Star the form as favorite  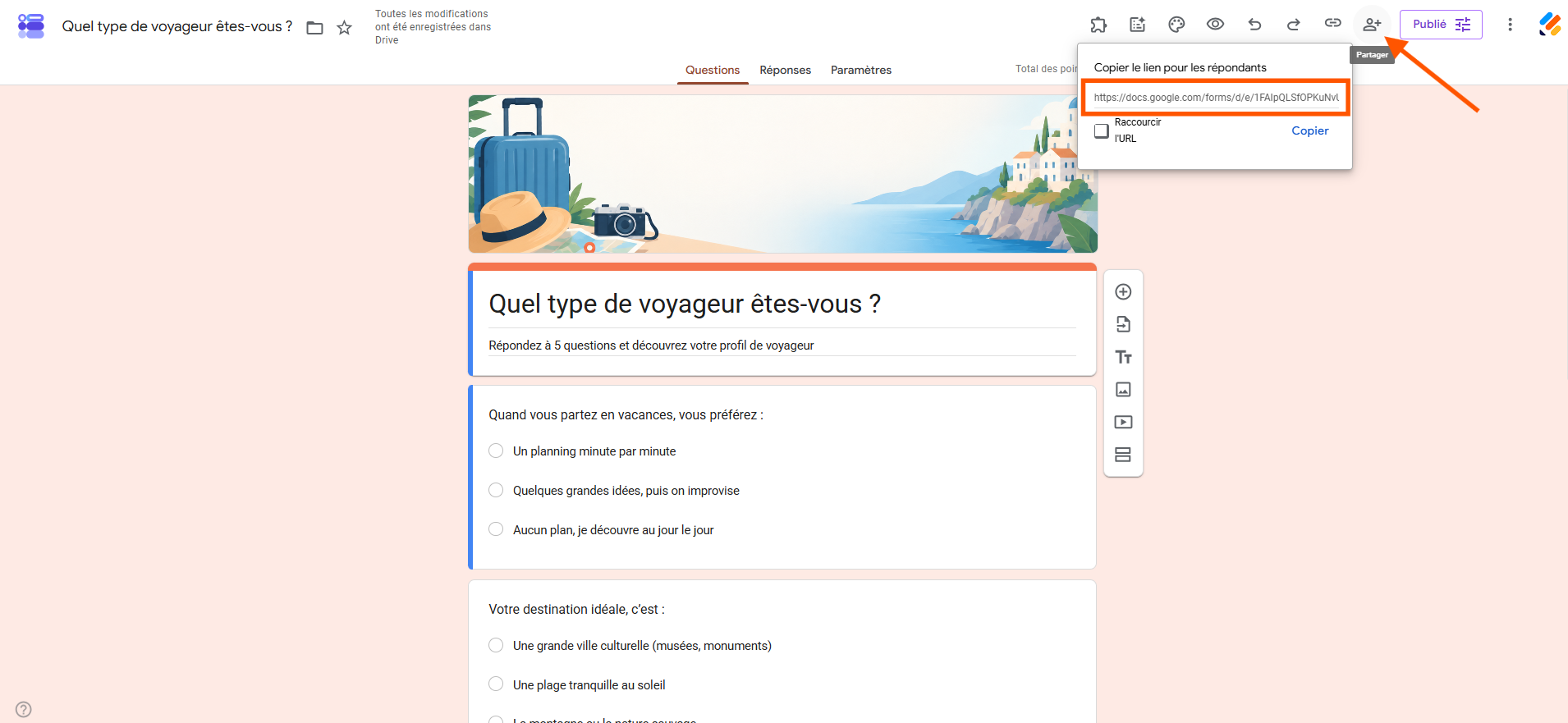tap(345, 28)
